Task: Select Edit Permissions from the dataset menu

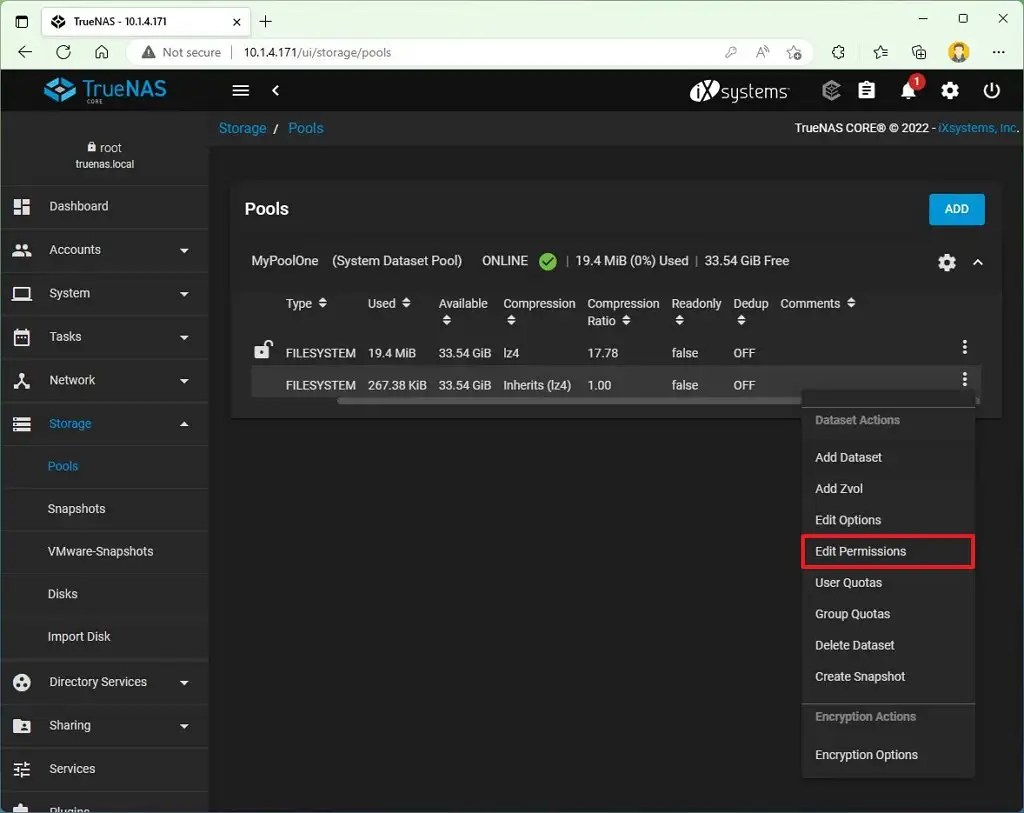Action: coord(863,551)
